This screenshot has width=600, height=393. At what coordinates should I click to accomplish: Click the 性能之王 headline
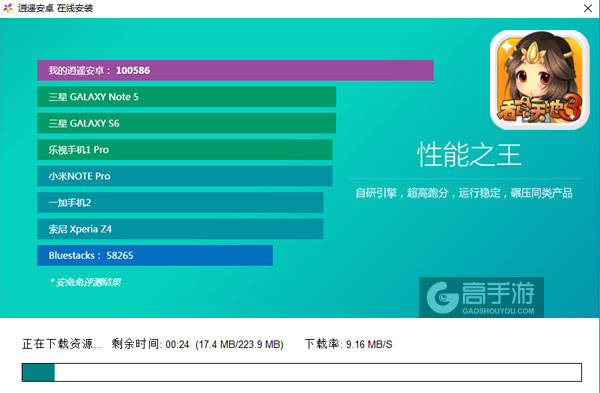(x=469, y=155)
